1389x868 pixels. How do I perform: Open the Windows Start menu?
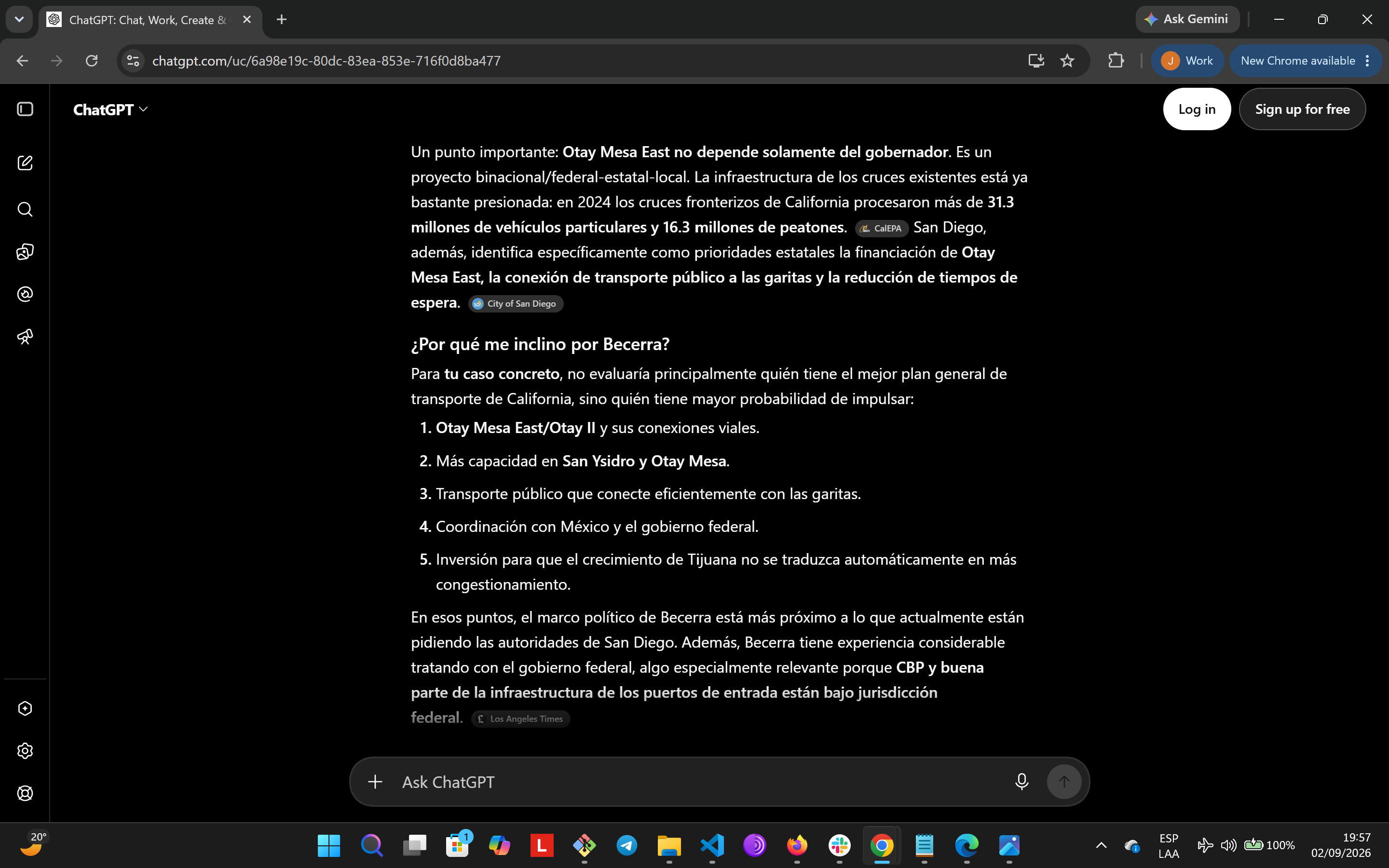(329, 845)
